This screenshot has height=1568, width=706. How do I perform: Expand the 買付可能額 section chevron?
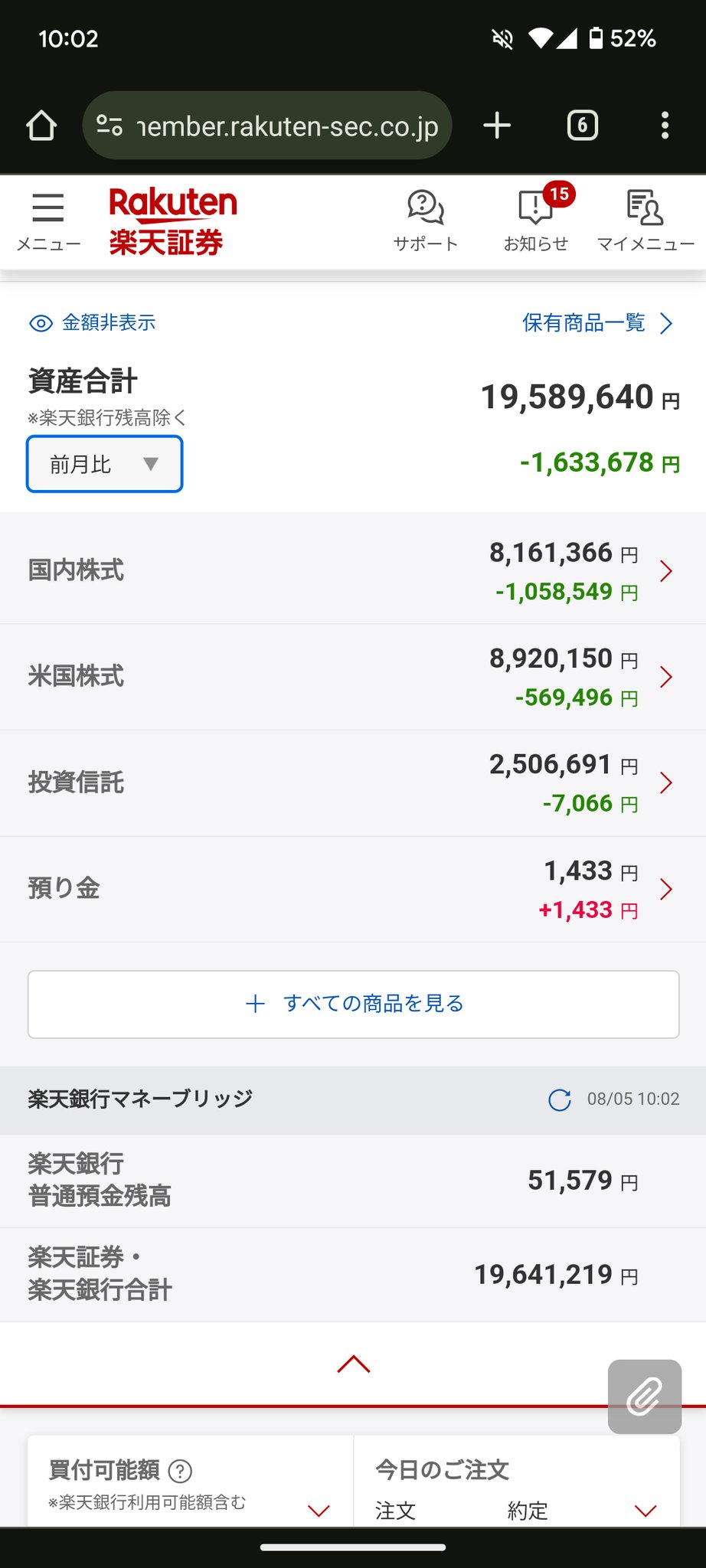click(319, 1511)
